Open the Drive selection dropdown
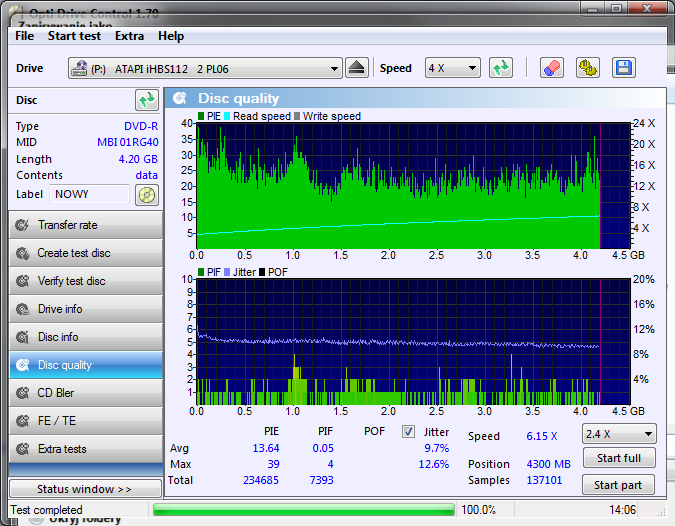The width and height of the screenshot is (675, 526). tap(205, 68)
